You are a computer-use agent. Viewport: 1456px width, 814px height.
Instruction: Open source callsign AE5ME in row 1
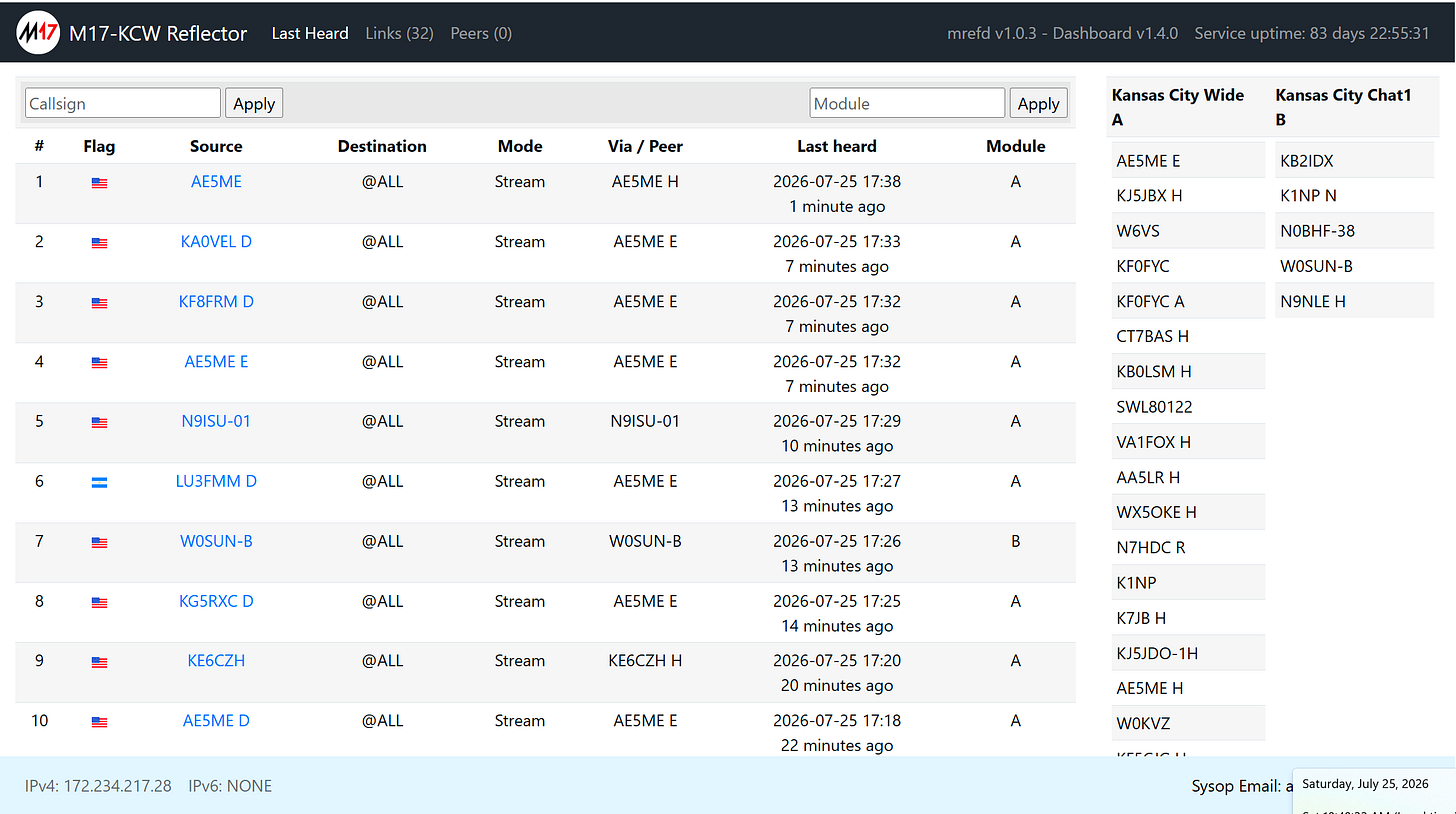point(216,181)
